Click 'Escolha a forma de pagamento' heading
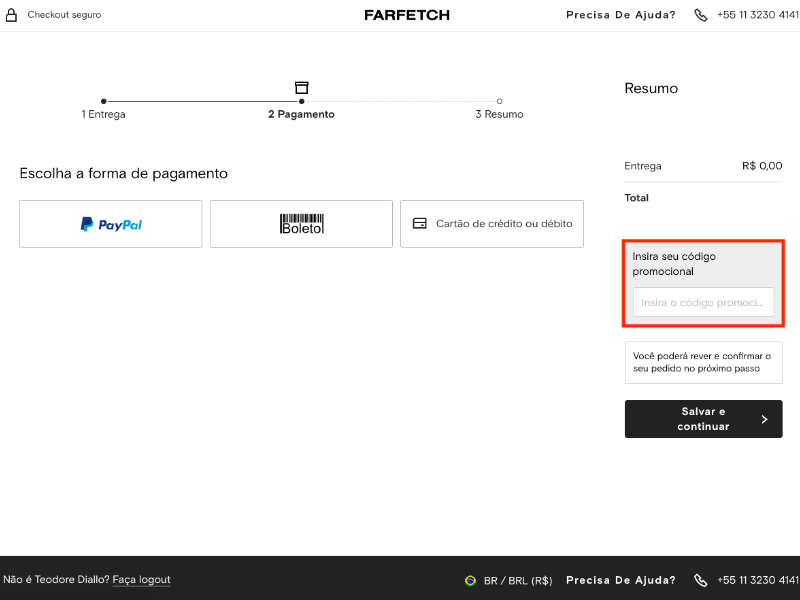 pyautogui.click(x=123, y=173)
